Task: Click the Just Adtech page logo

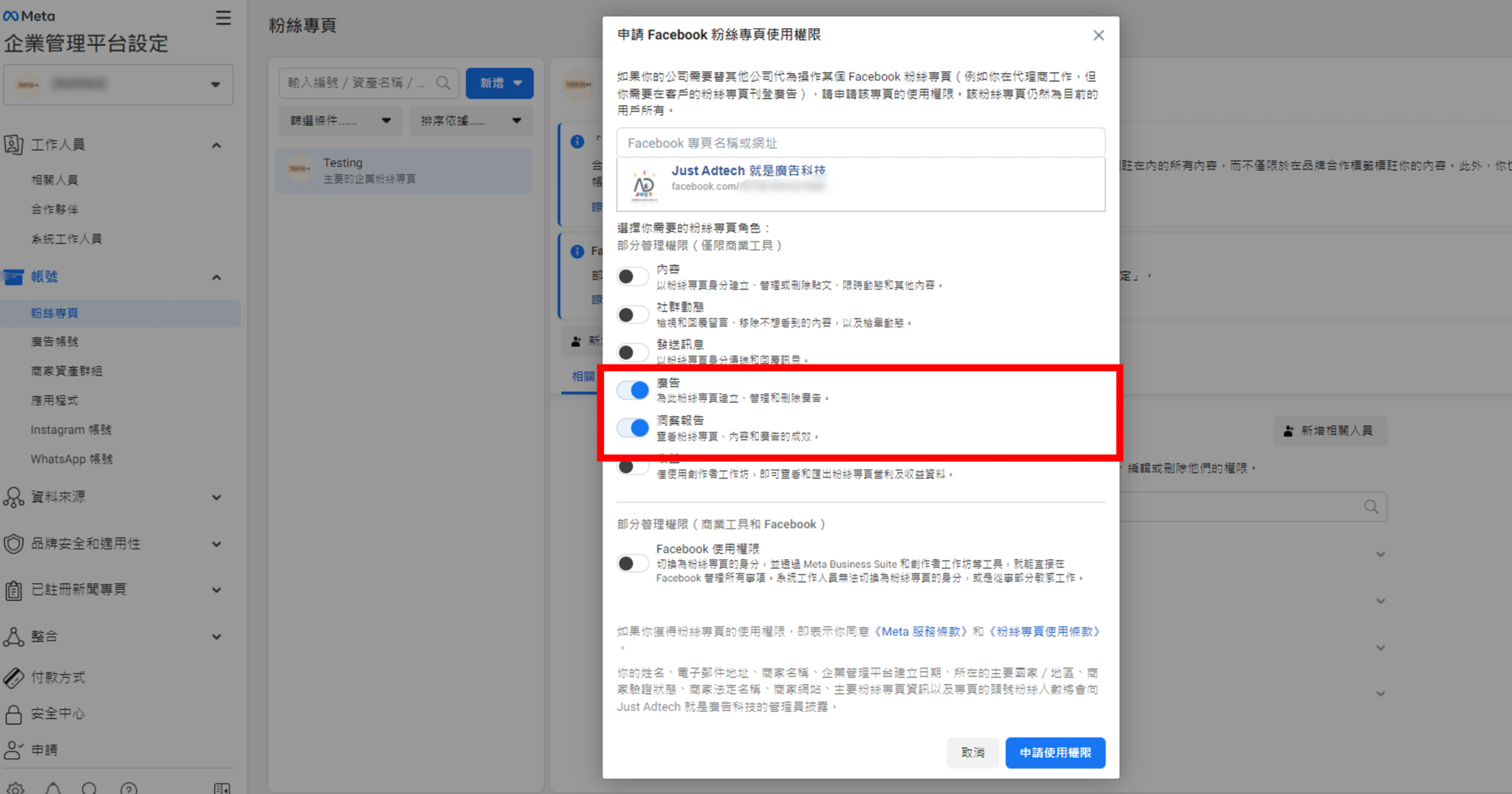Action: tap(644, 185)
